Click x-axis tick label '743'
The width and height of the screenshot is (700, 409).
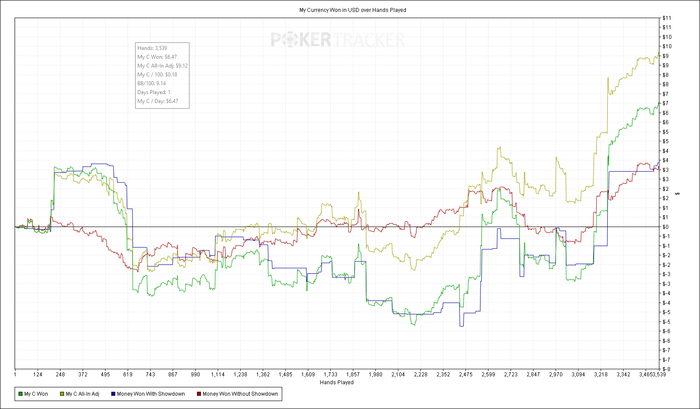coord(150,375)
